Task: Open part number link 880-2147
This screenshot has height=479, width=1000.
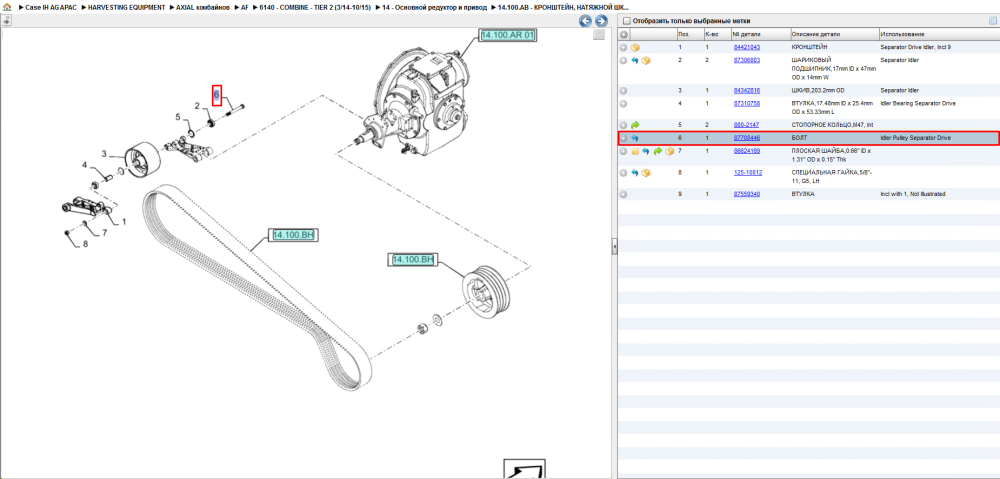Action: (x=746, y=125)
